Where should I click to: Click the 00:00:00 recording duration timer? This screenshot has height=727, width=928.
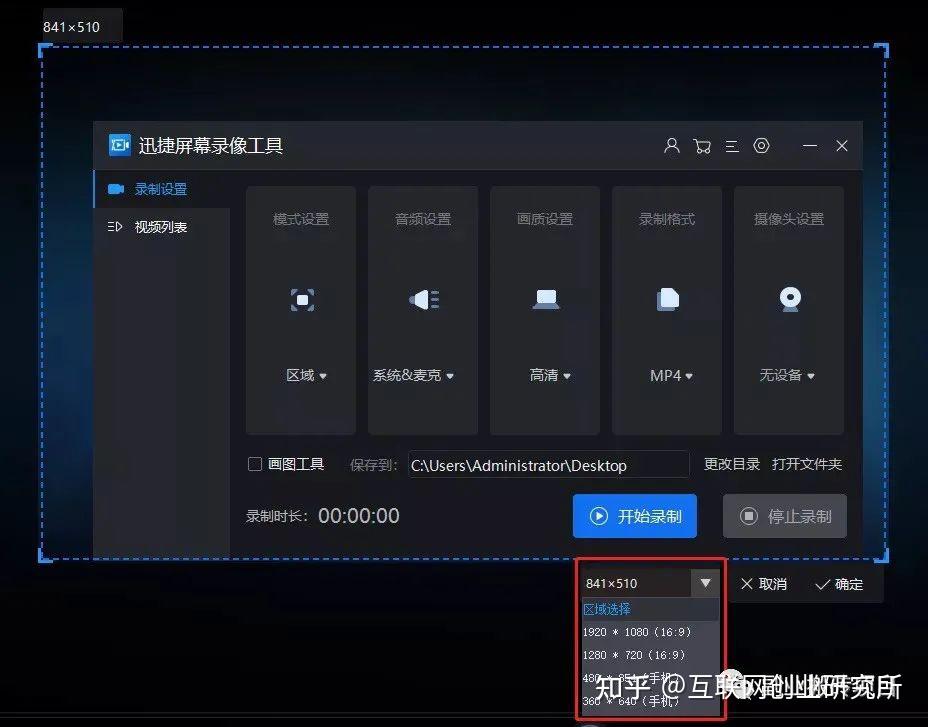point(359,516)
